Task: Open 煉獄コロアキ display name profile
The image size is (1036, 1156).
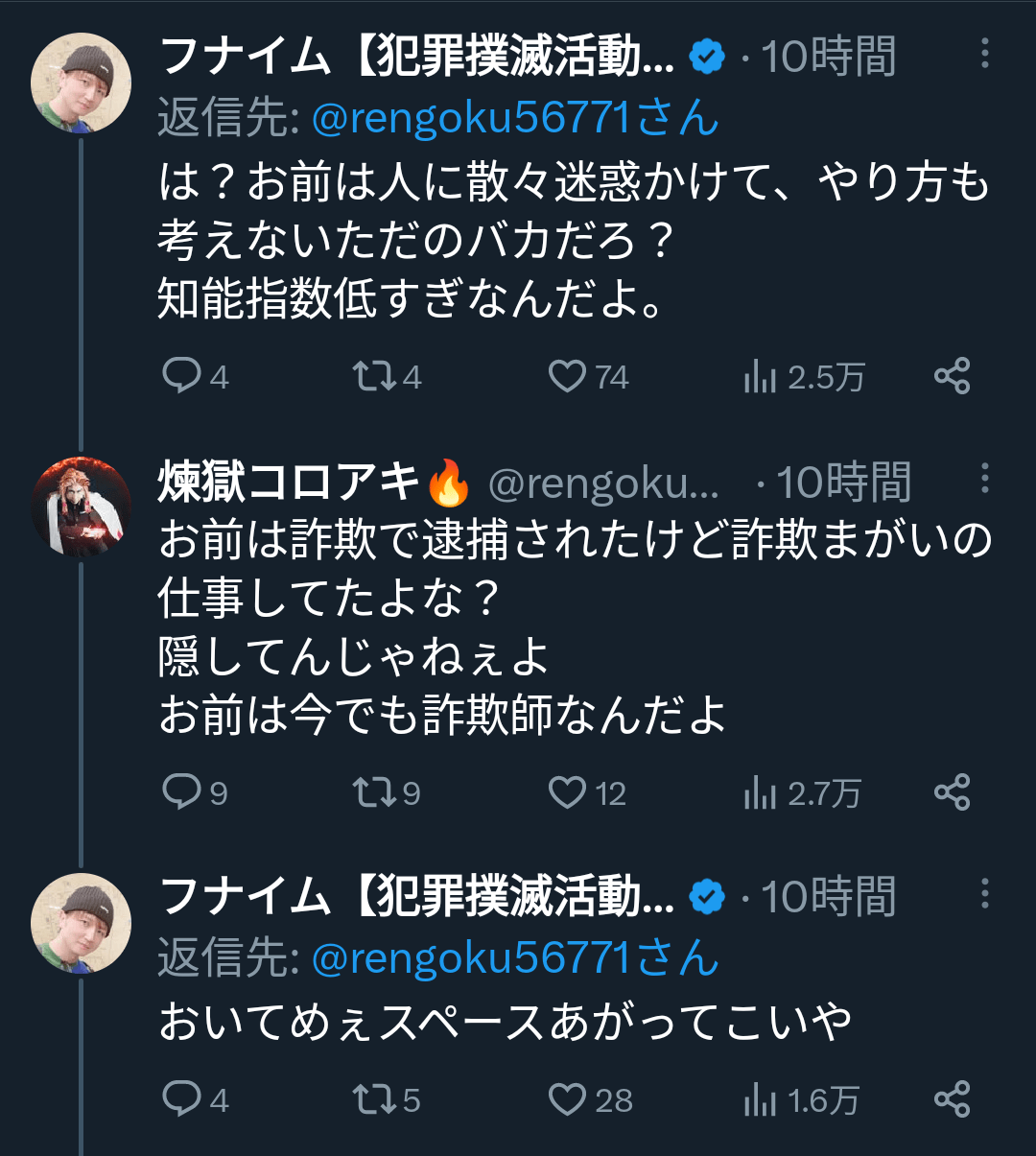Action: 288,482
